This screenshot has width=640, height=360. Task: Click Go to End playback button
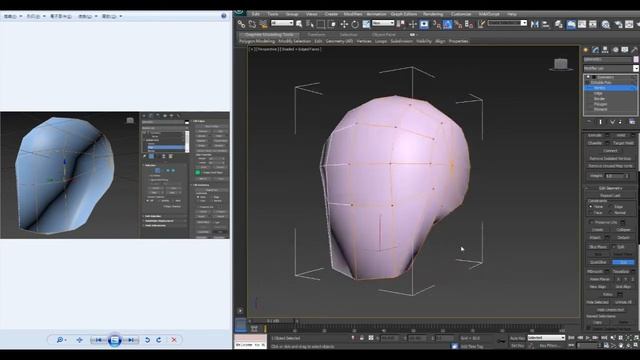604,338
